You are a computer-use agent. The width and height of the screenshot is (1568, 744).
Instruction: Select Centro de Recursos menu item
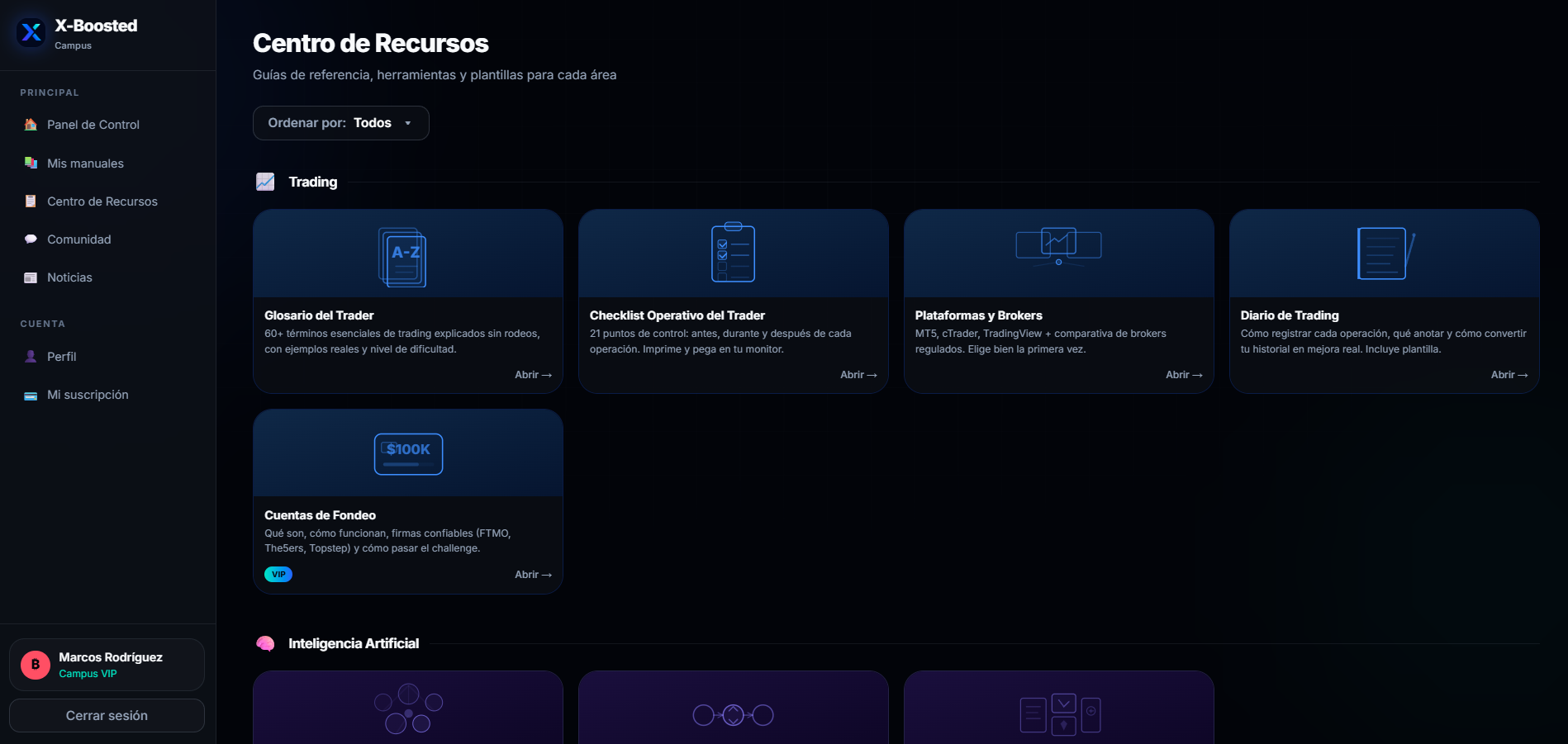point(107,201)
